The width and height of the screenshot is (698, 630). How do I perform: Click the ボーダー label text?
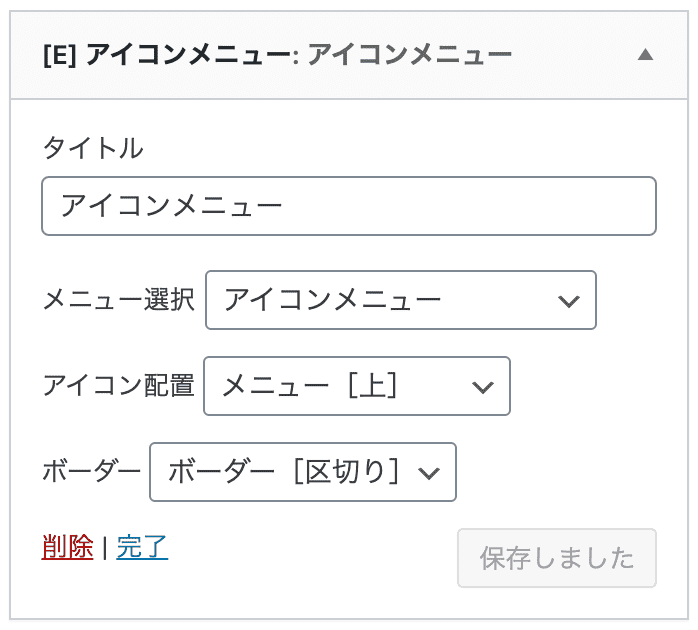point(92,471)
